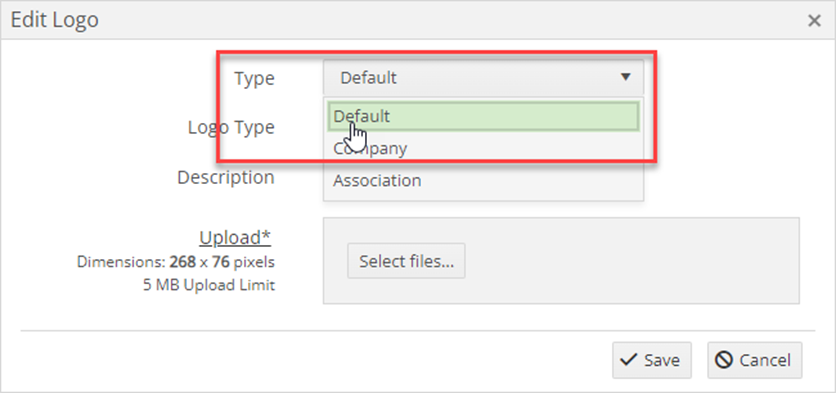836x393 pixels.
Task: Click the Logo Type field label
Action: pyautogui.click(x=231, y=128)
